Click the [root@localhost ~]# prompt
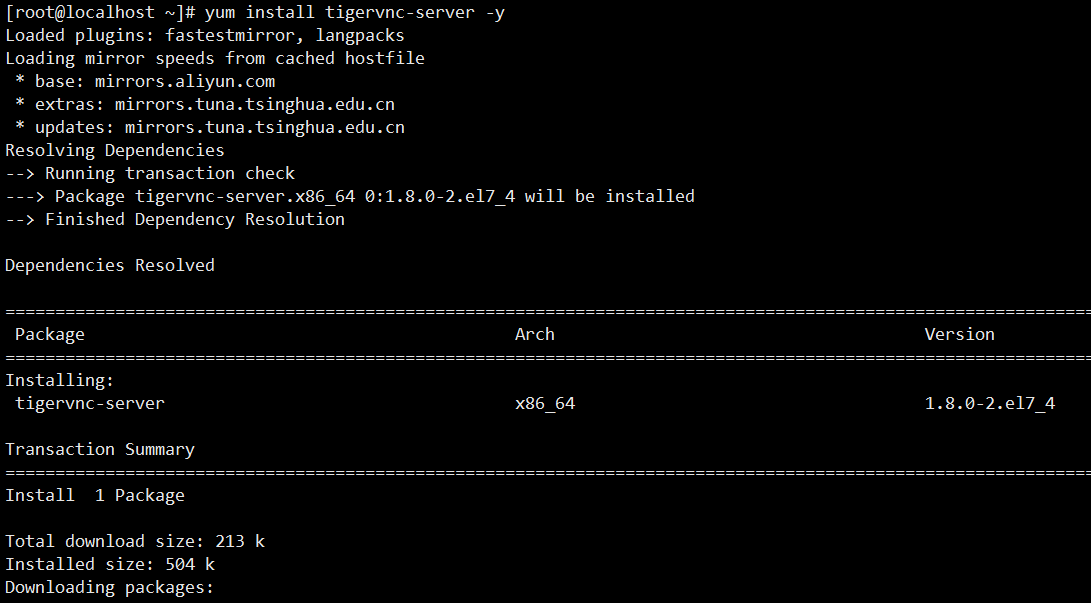Viewport: 1091px width, 603px height. click(100, 13)
